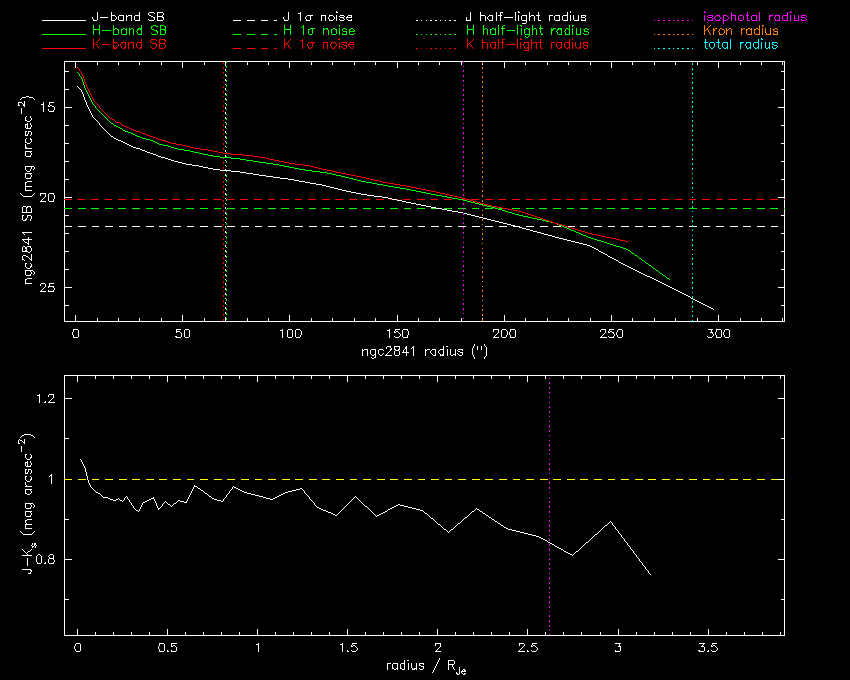Click the orange Kron radius vertical line
Screen dimensions: 850x680
point(482,150)
